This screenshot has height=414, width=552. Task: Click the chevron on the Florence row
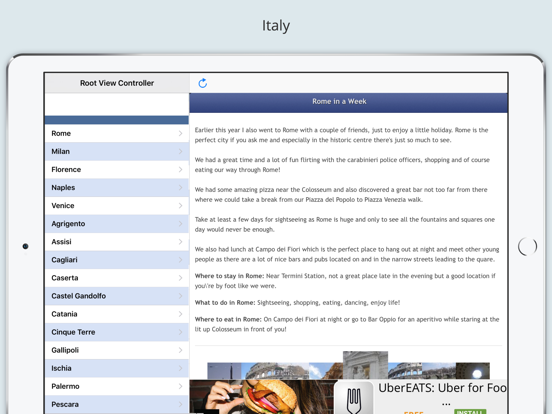pos(181,170)
